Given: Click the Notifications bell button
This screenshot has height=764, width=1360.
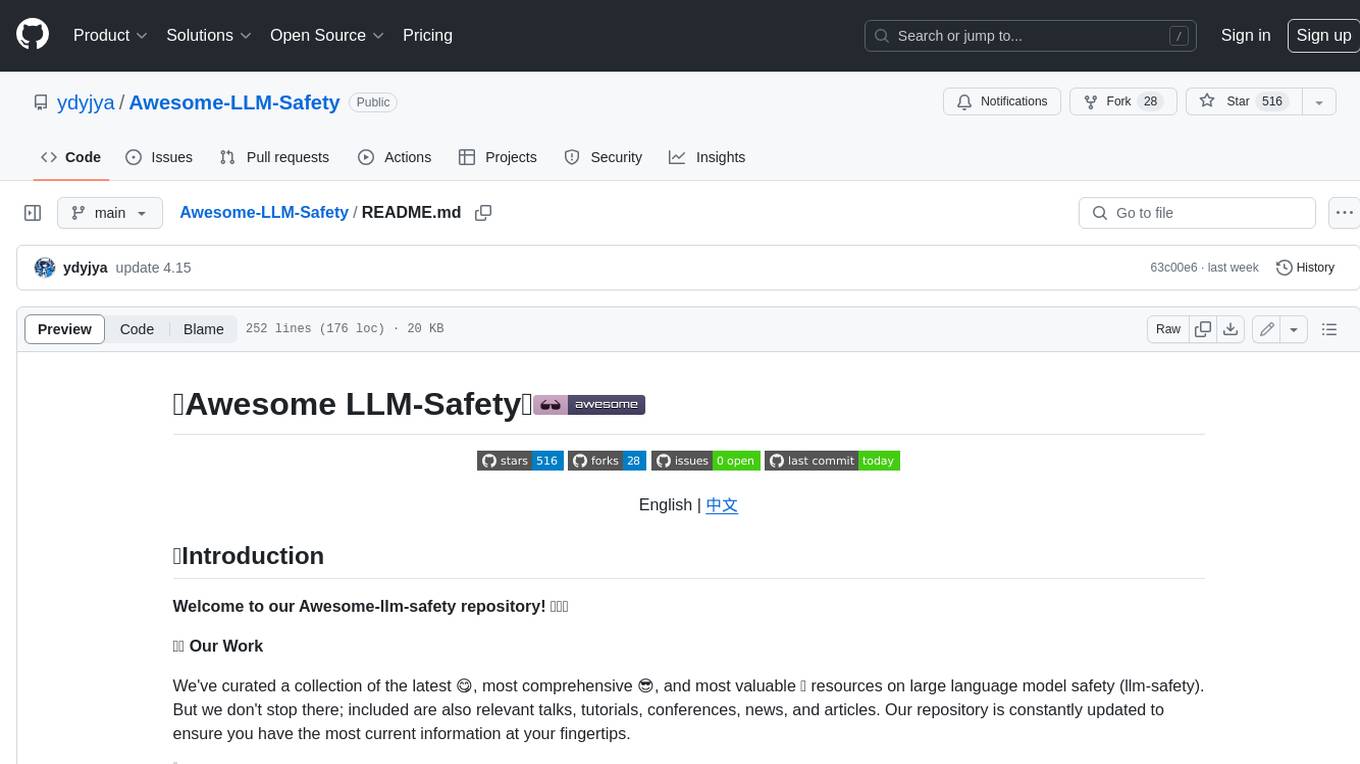Looking at the screenshot, I should [x=1002, y=102].
